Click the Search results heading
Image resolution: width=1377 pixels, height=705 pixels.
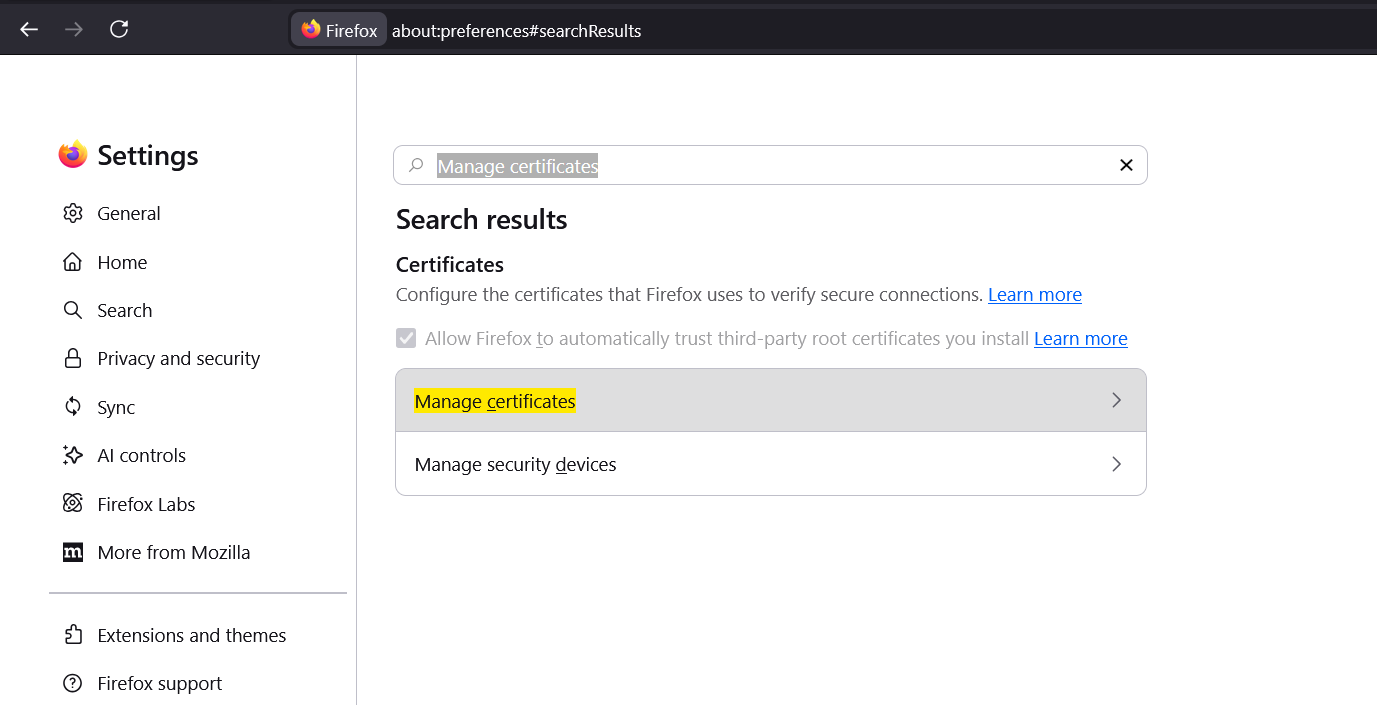coord(482,219)
